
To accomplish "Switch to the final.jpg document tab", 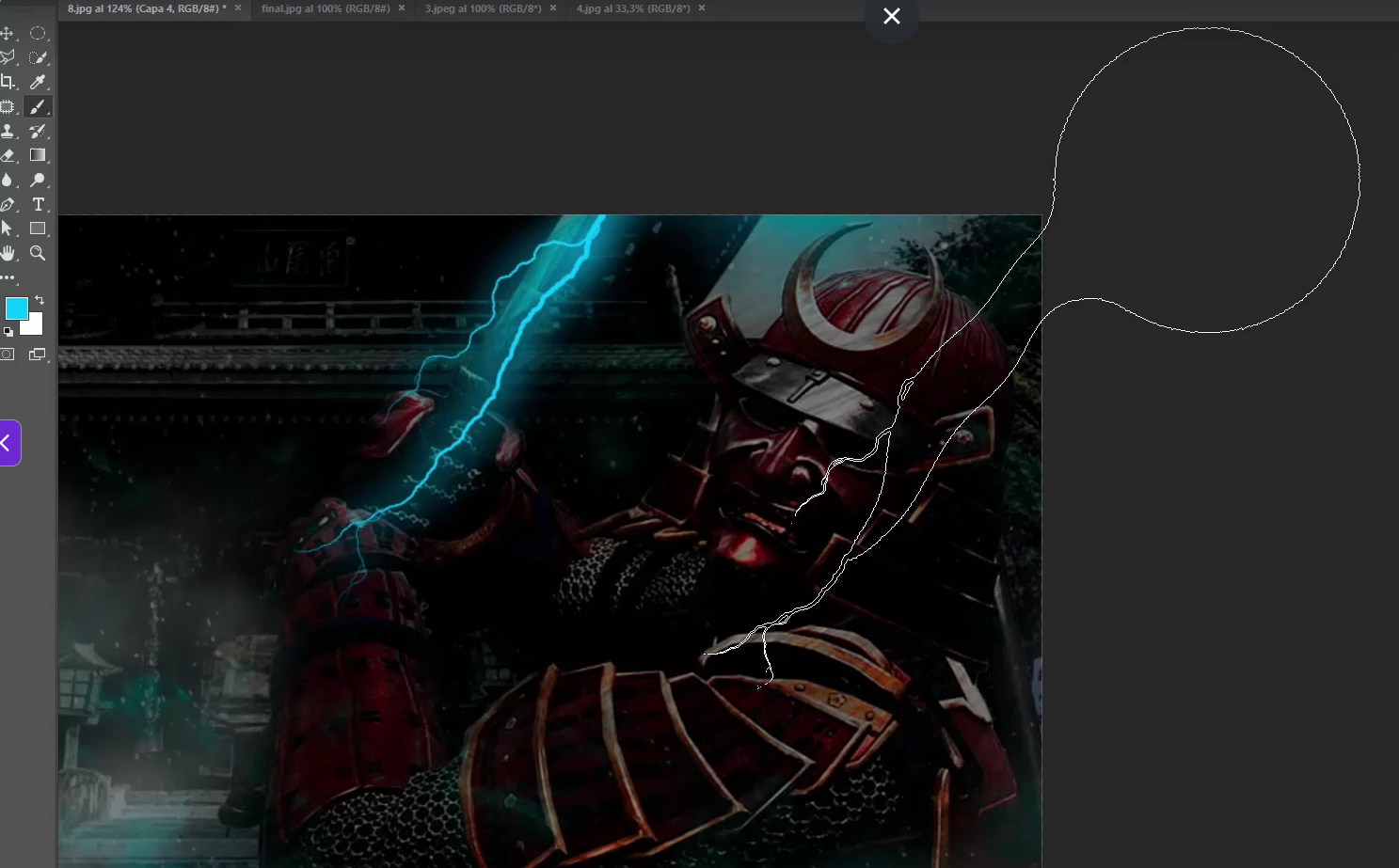I will coord(326,8).
